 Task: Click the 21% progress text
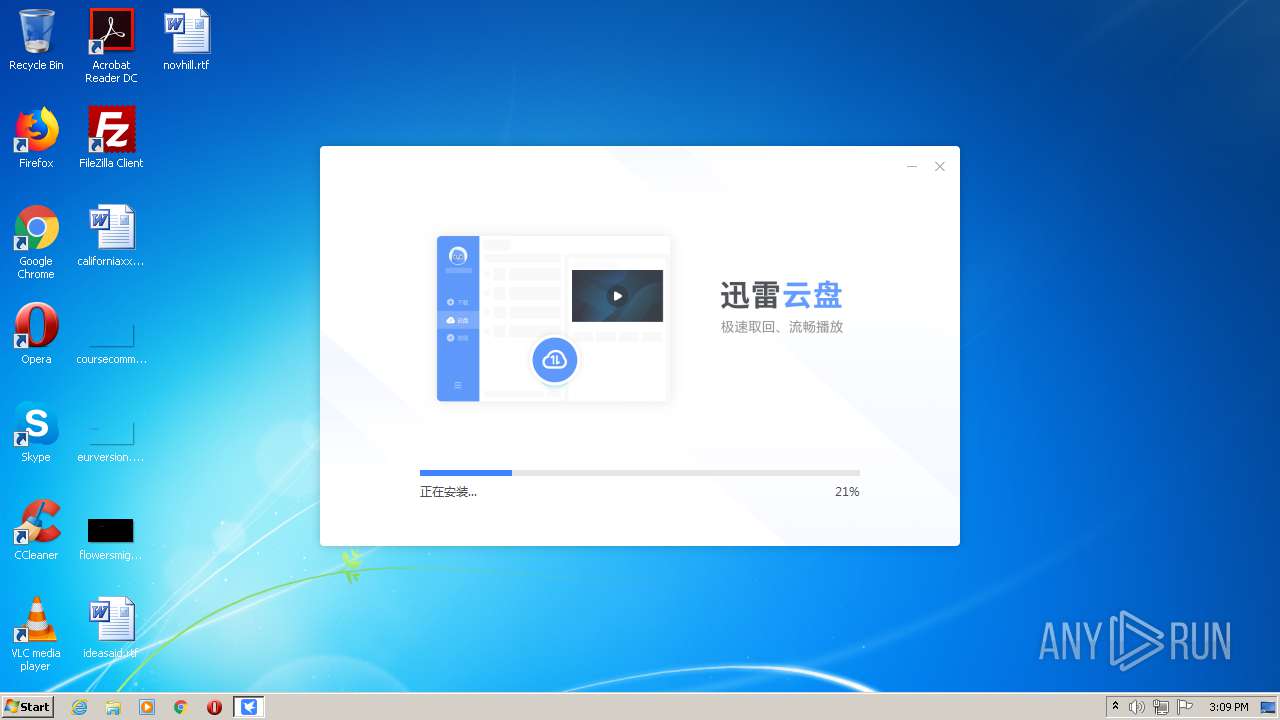coord(847,492)
